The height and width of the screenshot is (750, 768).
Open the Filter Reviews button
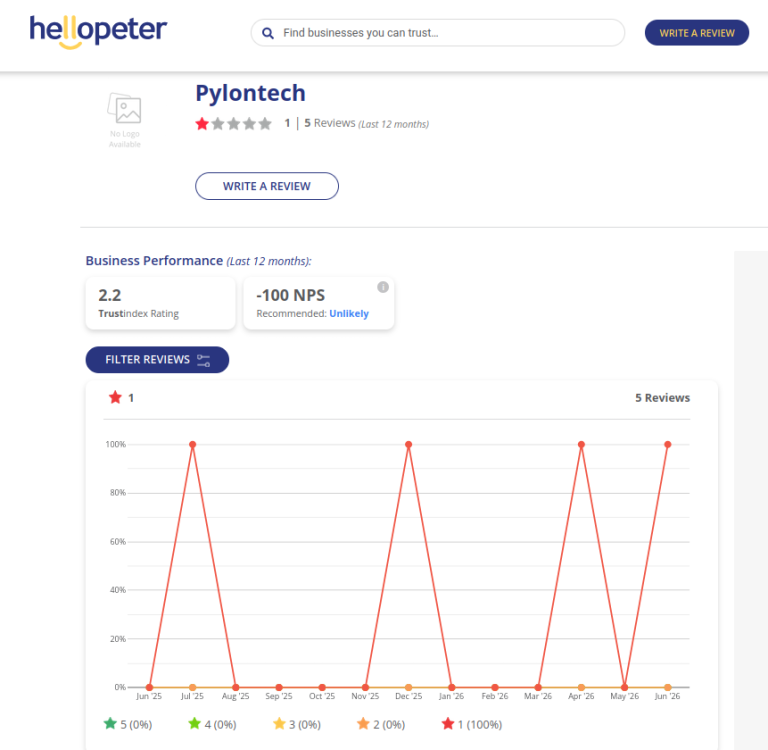pyautogui.click(x=157, y=360)
